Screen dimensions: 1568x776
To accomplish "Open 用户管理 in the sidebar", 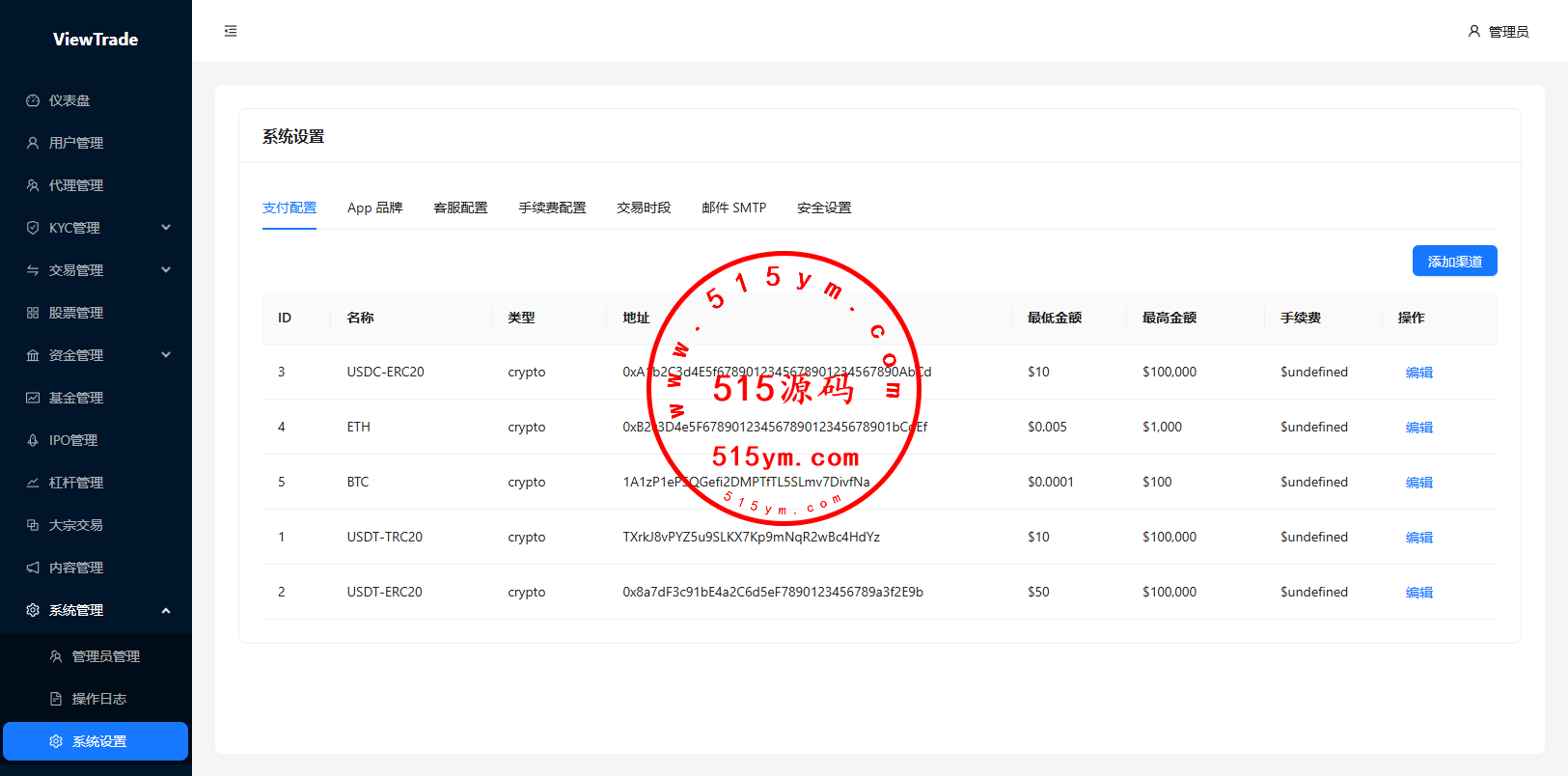I will [96, 143].
